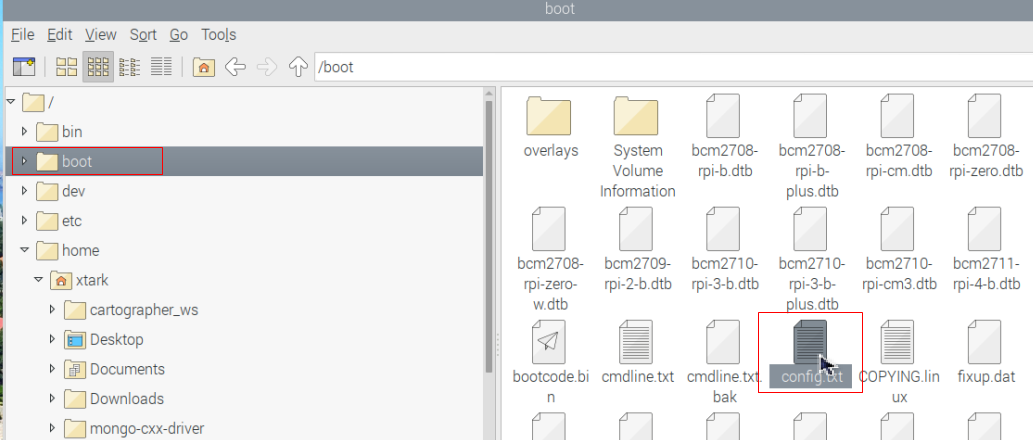
Task: Switch to compact view mode
Action: point(130,67)
